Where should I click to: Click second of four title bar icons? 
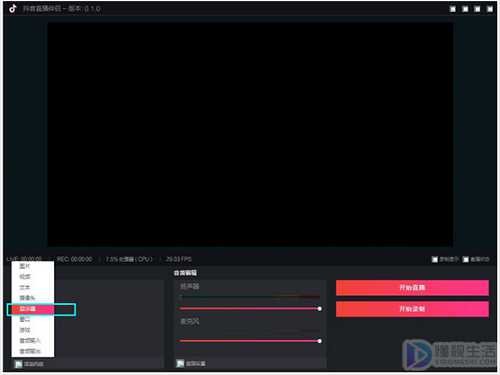(x=465, y=9)
